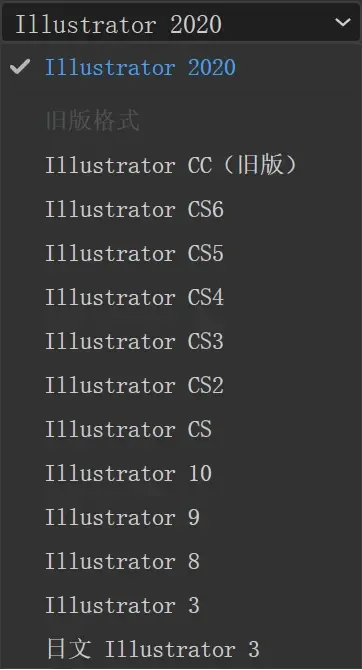The width and height of the screenshot is (362, 670).
Task: Select Illustrator CS3 in the dropdown
Action: 181,341
